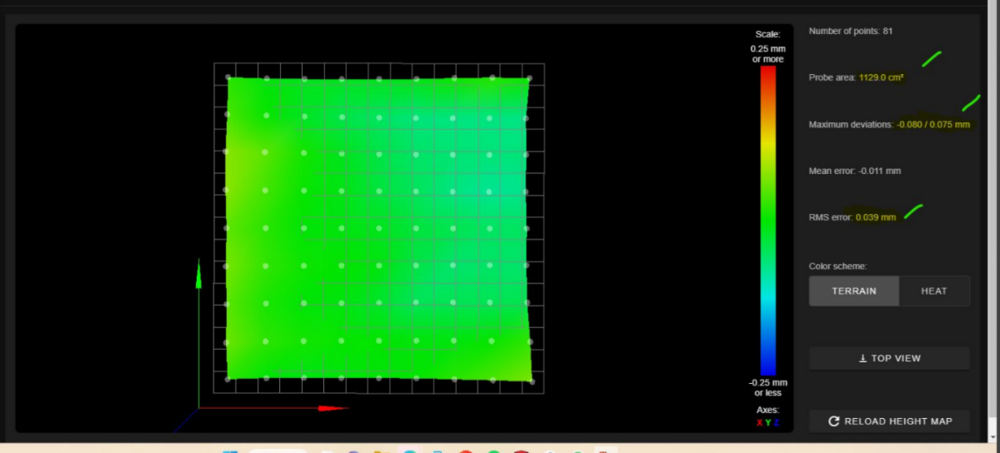The height and width of the screenshot is (453, 1000).
Task: Click the red X axis arrow
Action: coord(333,408)
